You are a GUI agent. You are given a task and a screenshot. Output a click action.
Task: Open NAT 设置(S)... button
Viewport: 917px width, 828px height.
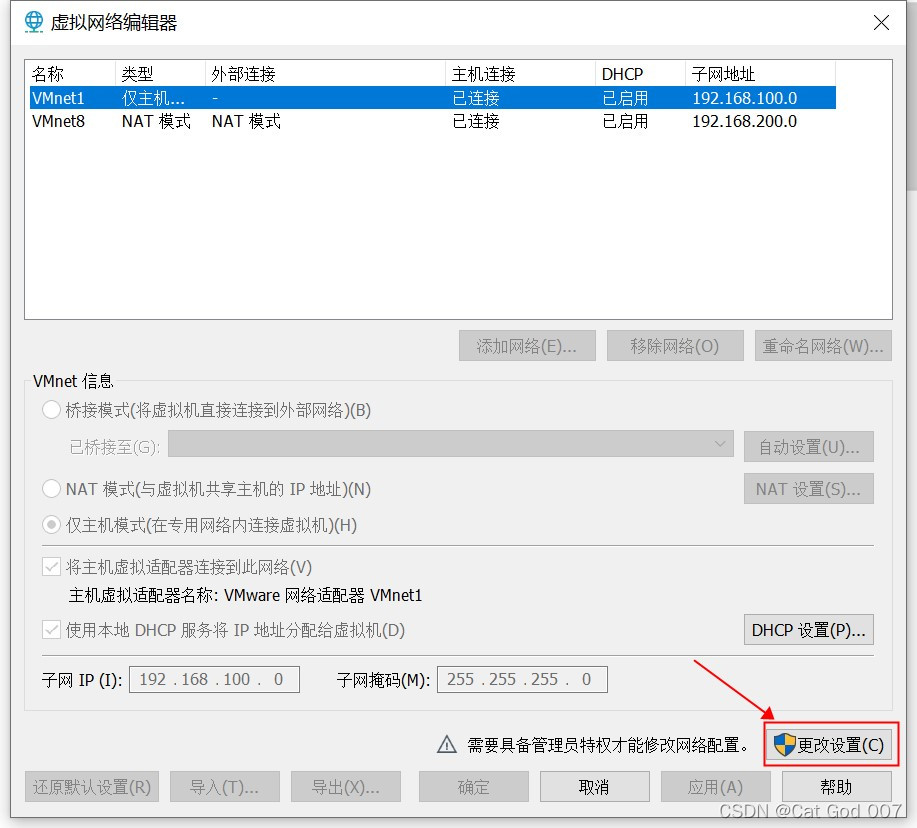[x=809, y=489]
